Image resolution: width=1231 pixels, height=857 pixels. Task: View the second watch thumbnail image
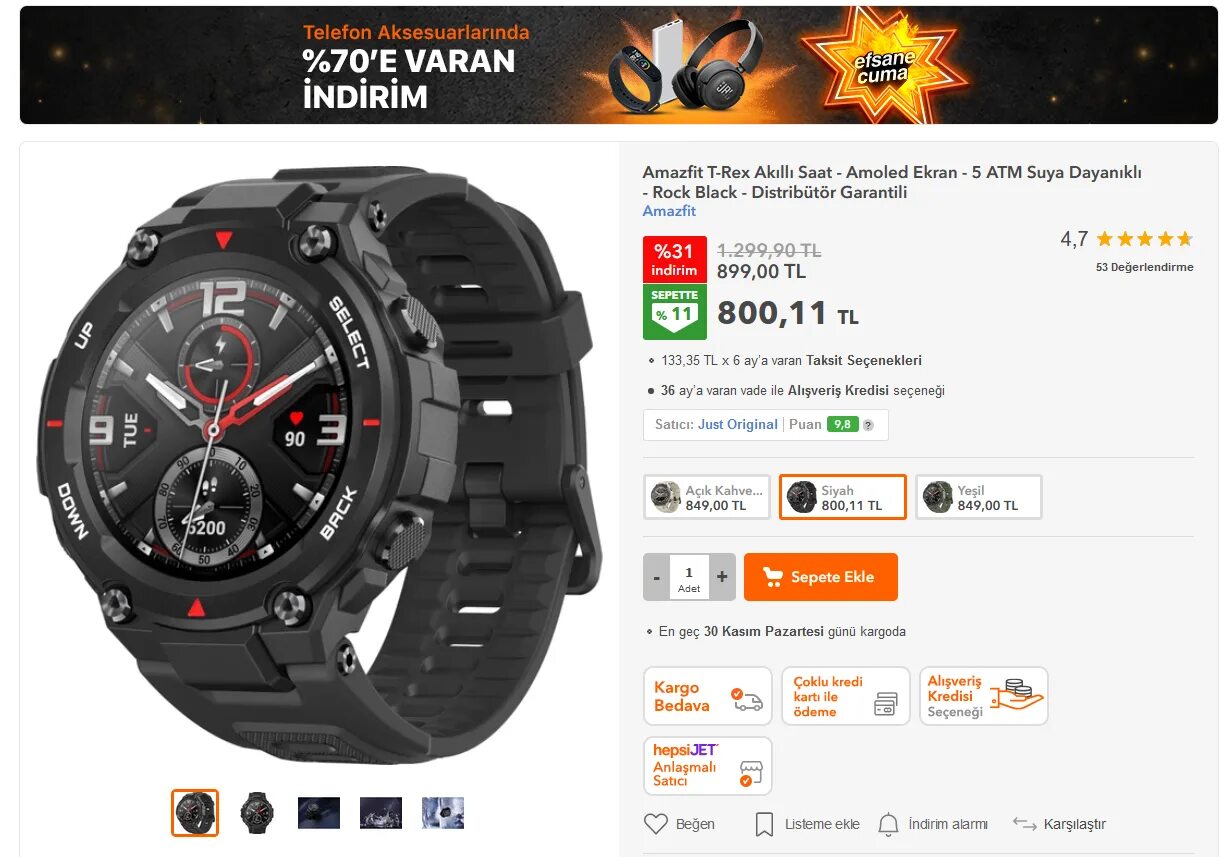click(x=257, y=813)
